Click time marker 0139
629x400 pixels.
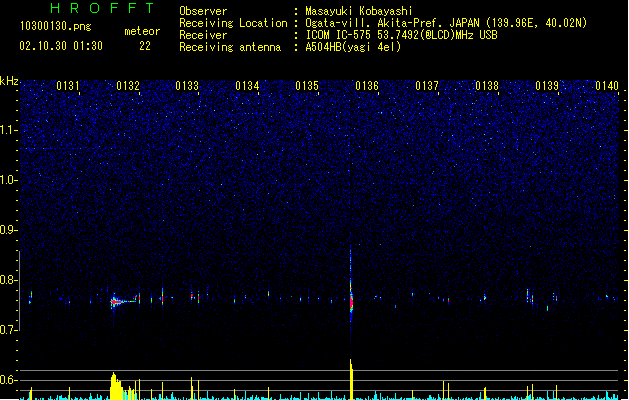pyautogui.click(x=547, y=85)
